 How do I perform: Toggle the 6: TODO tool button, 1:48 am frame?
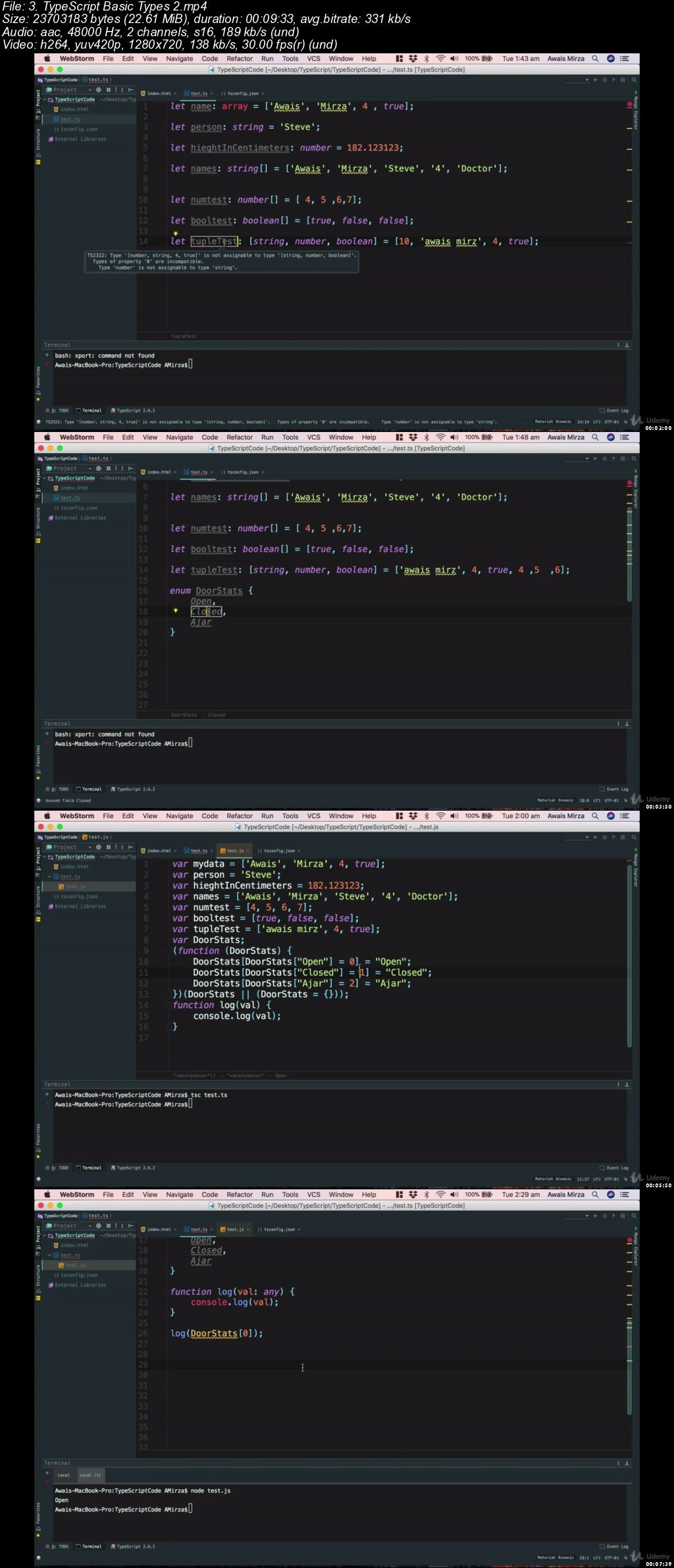57,789
